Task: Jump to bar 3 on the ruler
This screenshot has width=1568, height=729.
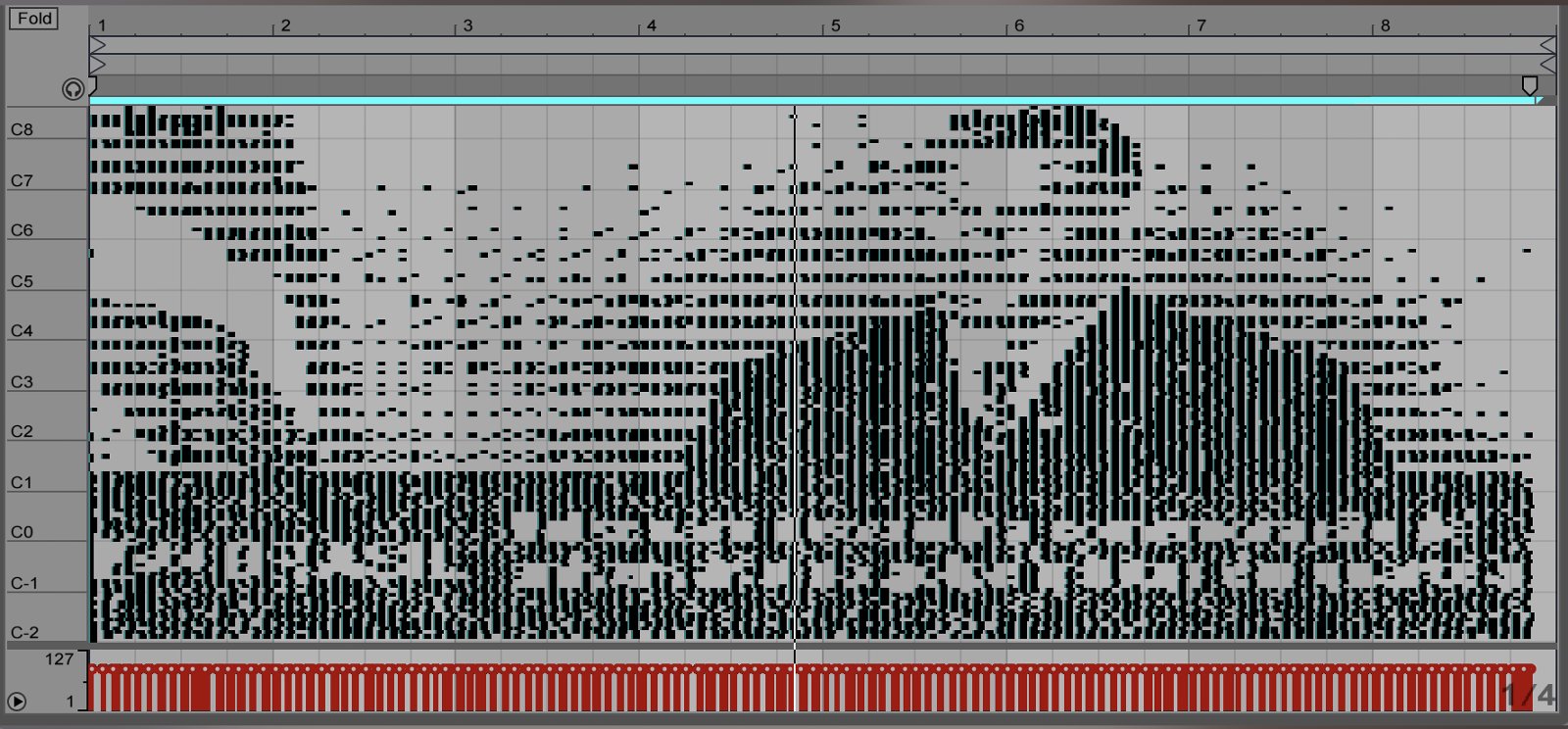Action: (x=467, y=24)
